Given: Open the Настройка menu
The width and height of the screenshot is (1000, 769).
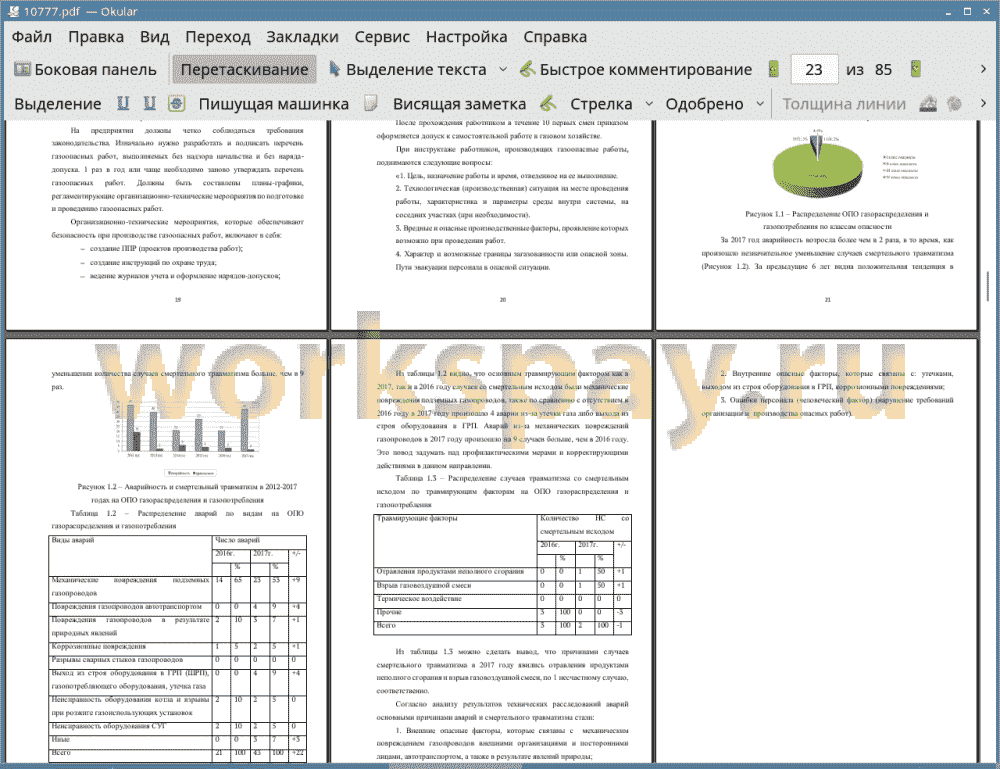Looking at the screenshot, I should point(466,37).
